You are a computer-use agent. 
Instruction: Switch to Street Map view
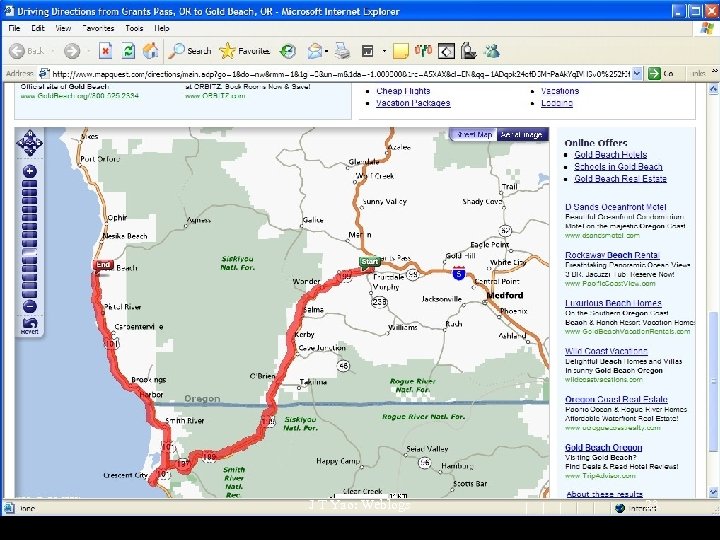point(474,135)
